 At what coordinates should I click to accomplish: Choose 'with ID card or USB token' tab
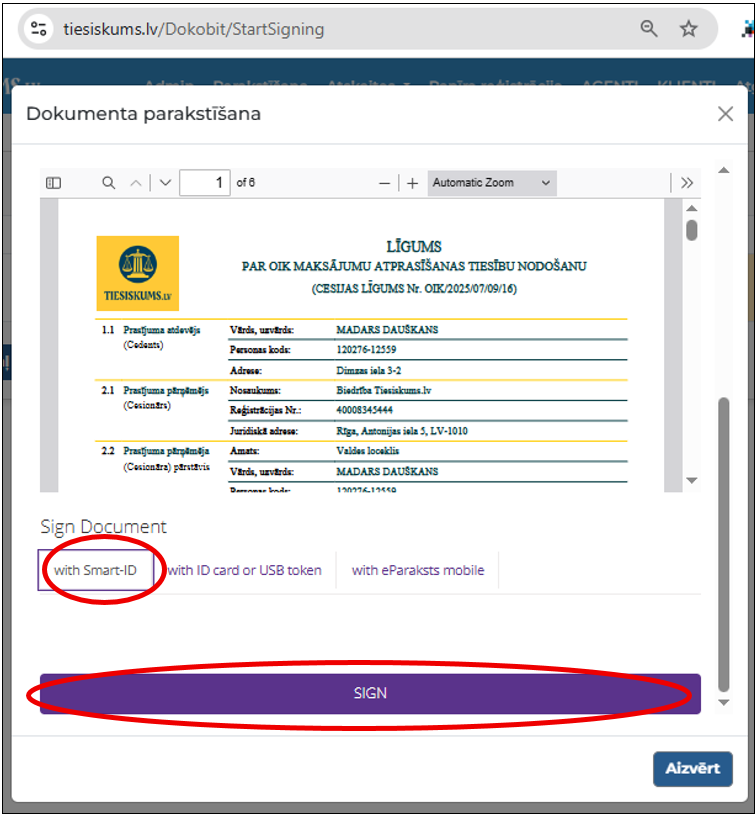(x=245, y=570)
